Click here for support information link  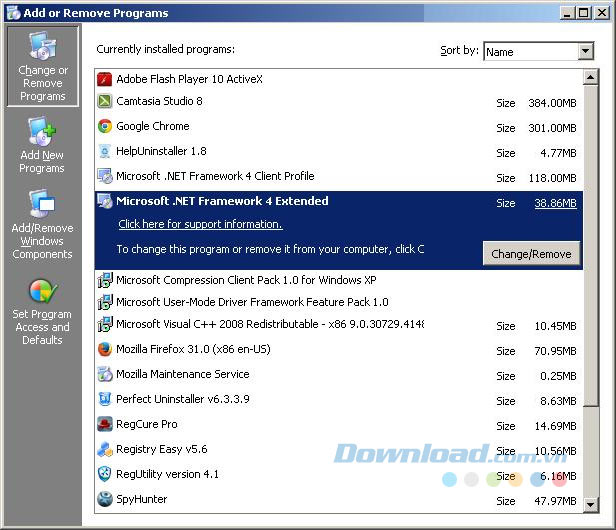(x=200, y=225)
